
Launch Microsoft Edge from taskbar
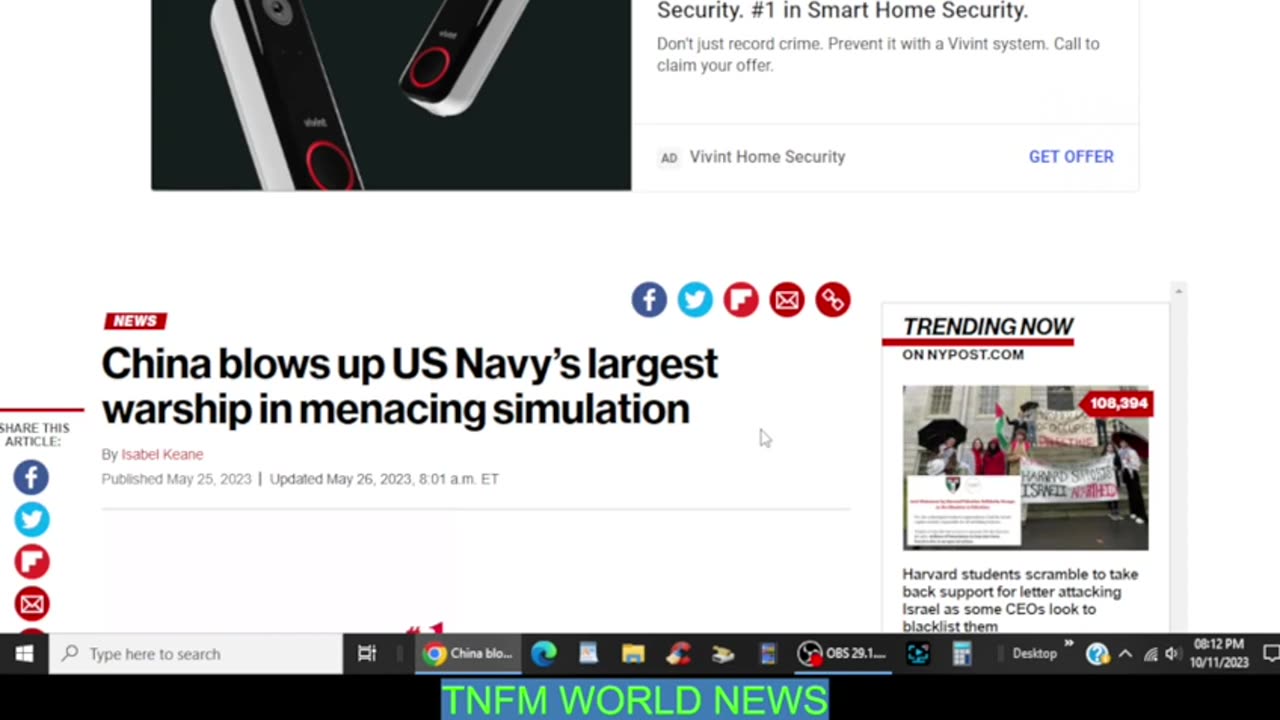pyautogui.click(x=543, y=654)
